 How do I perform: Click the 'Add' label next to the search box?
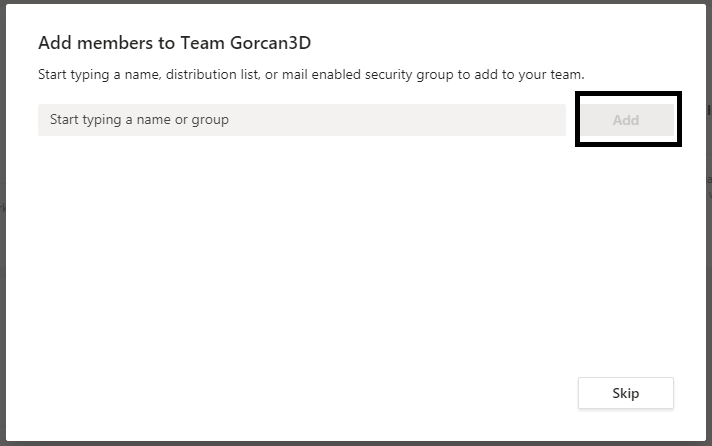[x=626, y=120]
